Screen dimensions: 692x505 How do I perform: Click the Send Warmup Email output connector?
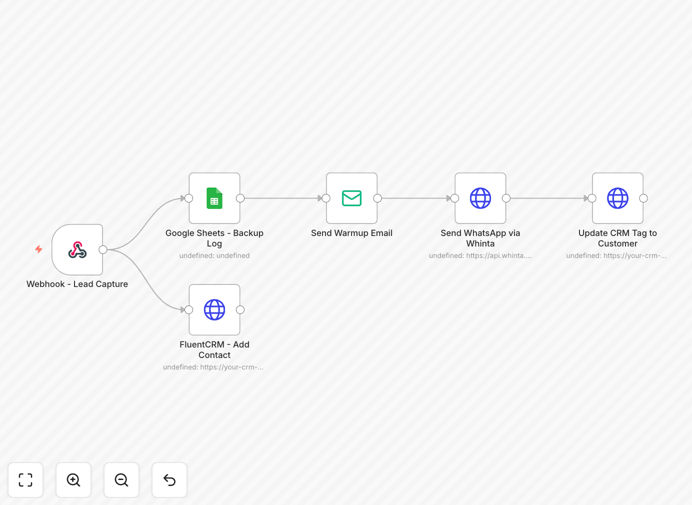pos(377,198)
